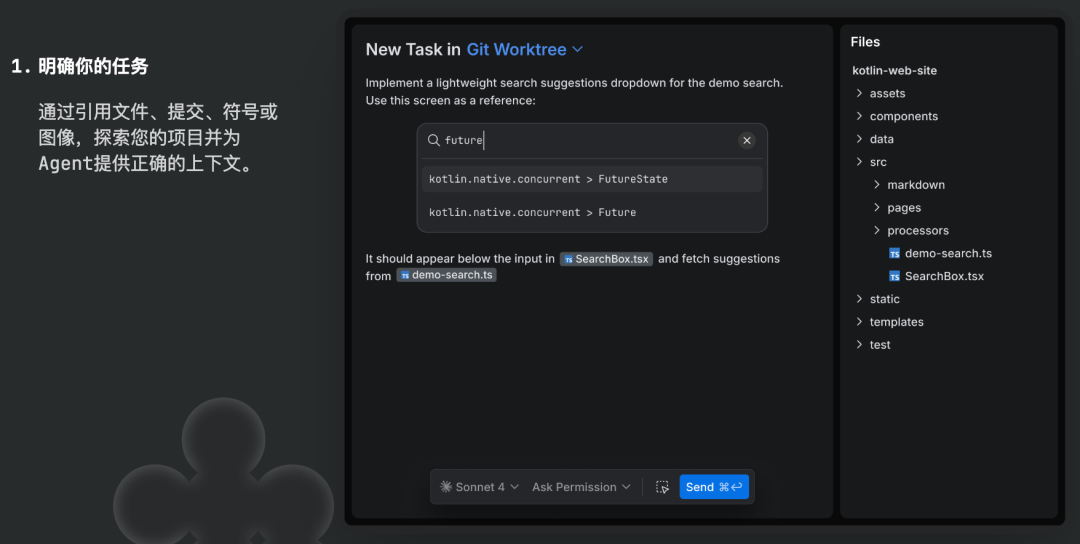Viewport: 1080px width, 544px height.
Task: Open the Ask Permission dropdown
Action: [x=581, y=487]
